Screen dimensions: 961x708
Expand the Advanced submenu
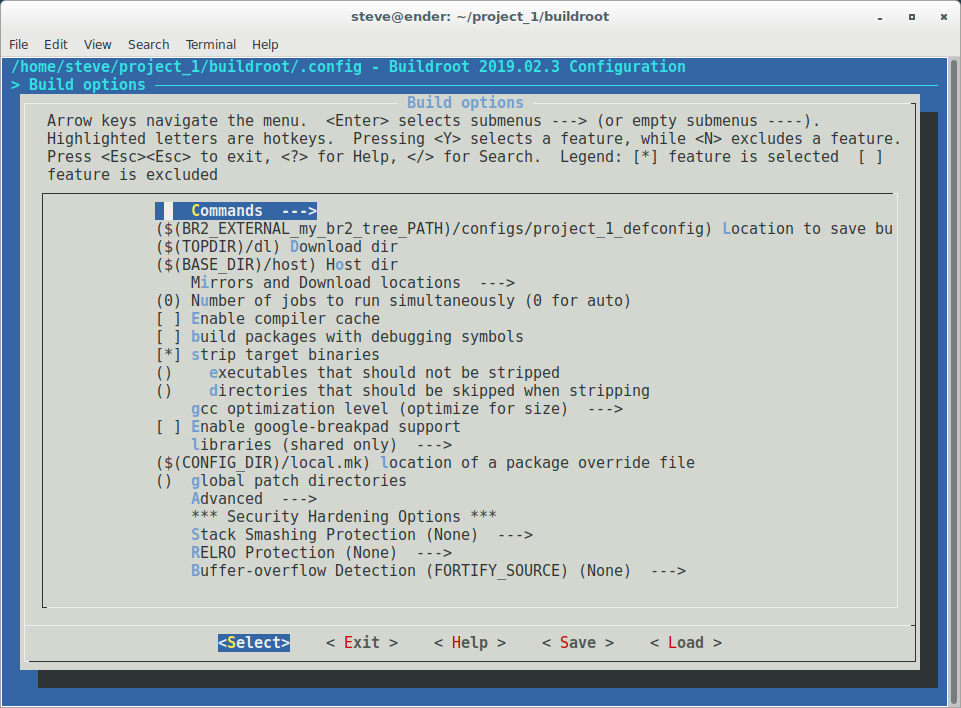click(x=253, y=499)
